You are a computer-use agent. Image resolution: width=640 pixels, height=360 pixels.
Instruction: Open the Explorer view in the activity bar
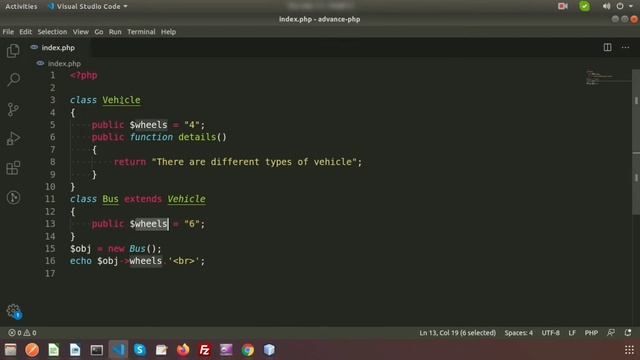coord(13,51)
